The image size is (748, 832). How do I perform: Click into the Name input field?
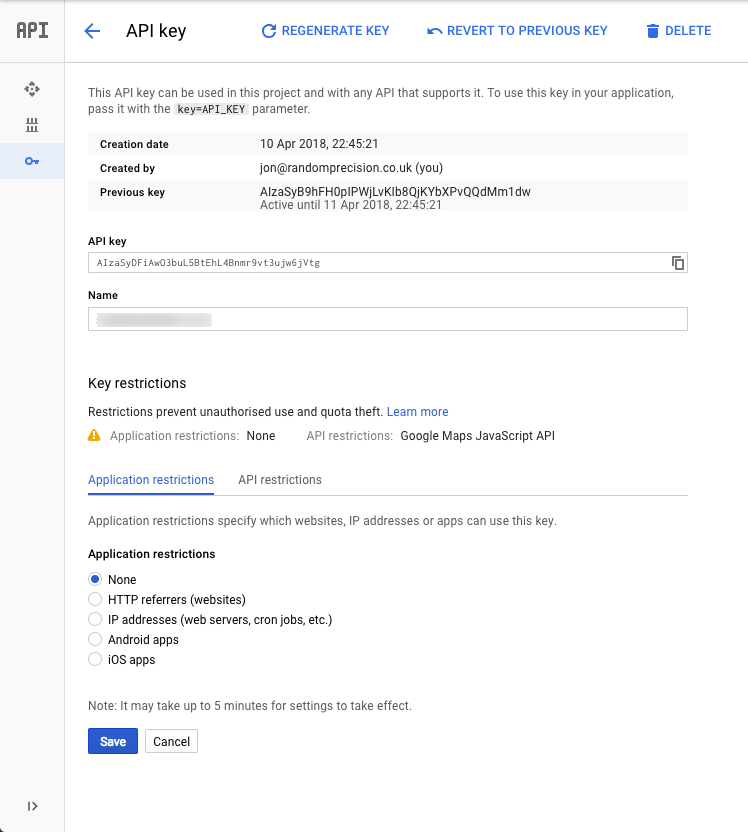click(388, 319)
